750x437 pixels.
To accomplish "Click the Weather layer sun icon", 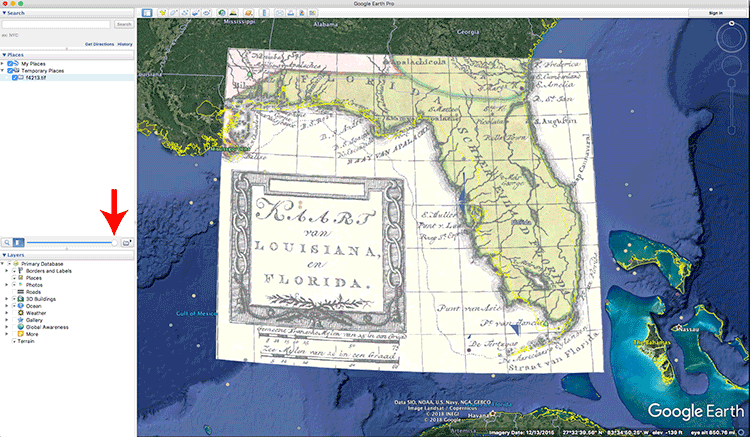I will pyautogui.click(x=21, y=313).
